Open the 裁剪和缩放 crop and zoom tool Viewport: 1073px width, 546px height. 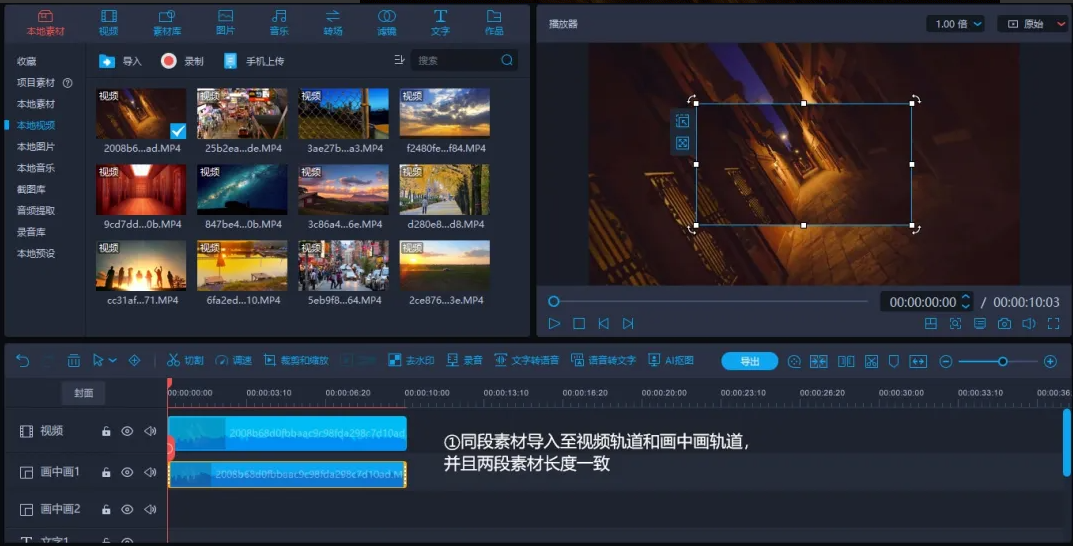[296, 361]
